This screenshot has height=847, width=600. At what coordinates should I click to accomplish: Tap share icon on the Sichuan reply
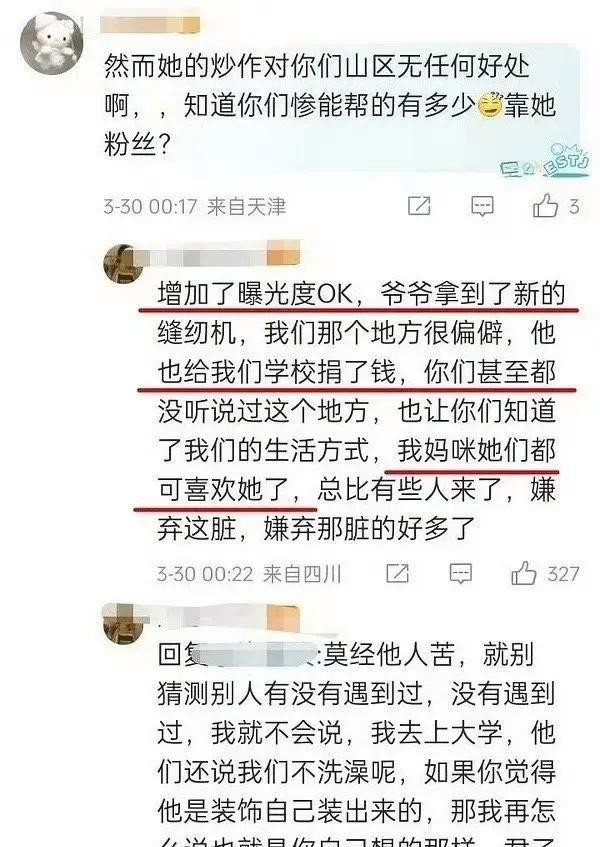coord(397,573)
